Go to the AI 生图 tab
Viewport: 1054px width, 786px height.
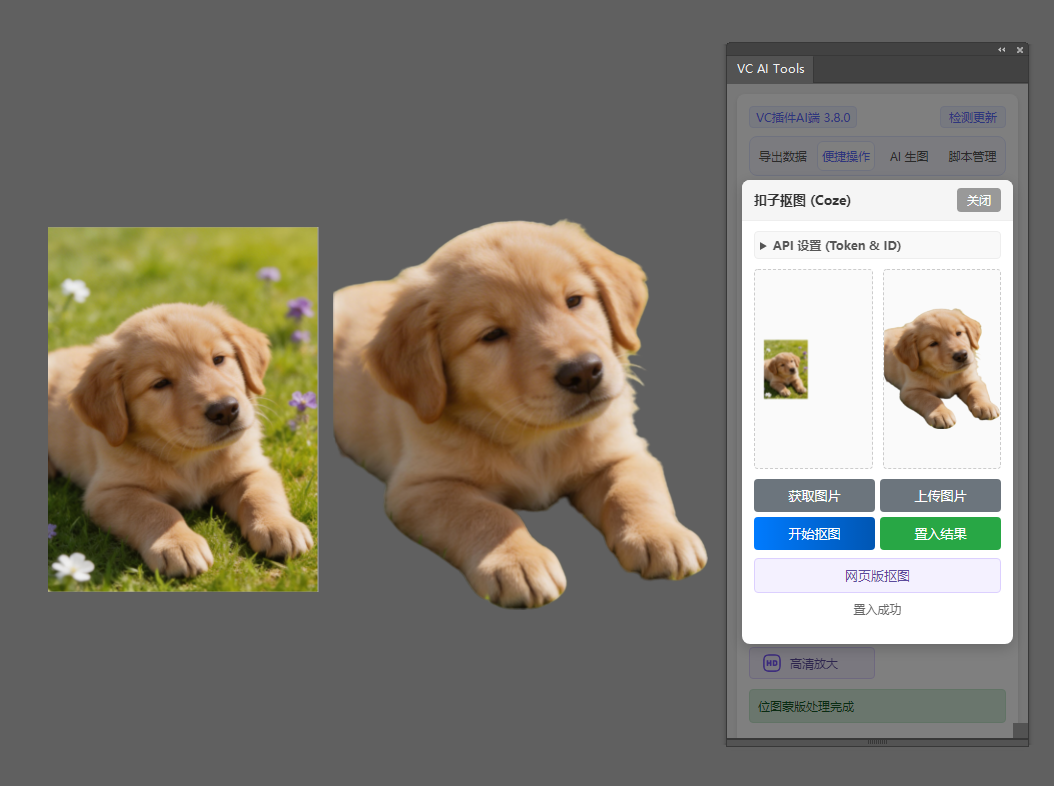[909, 157]
